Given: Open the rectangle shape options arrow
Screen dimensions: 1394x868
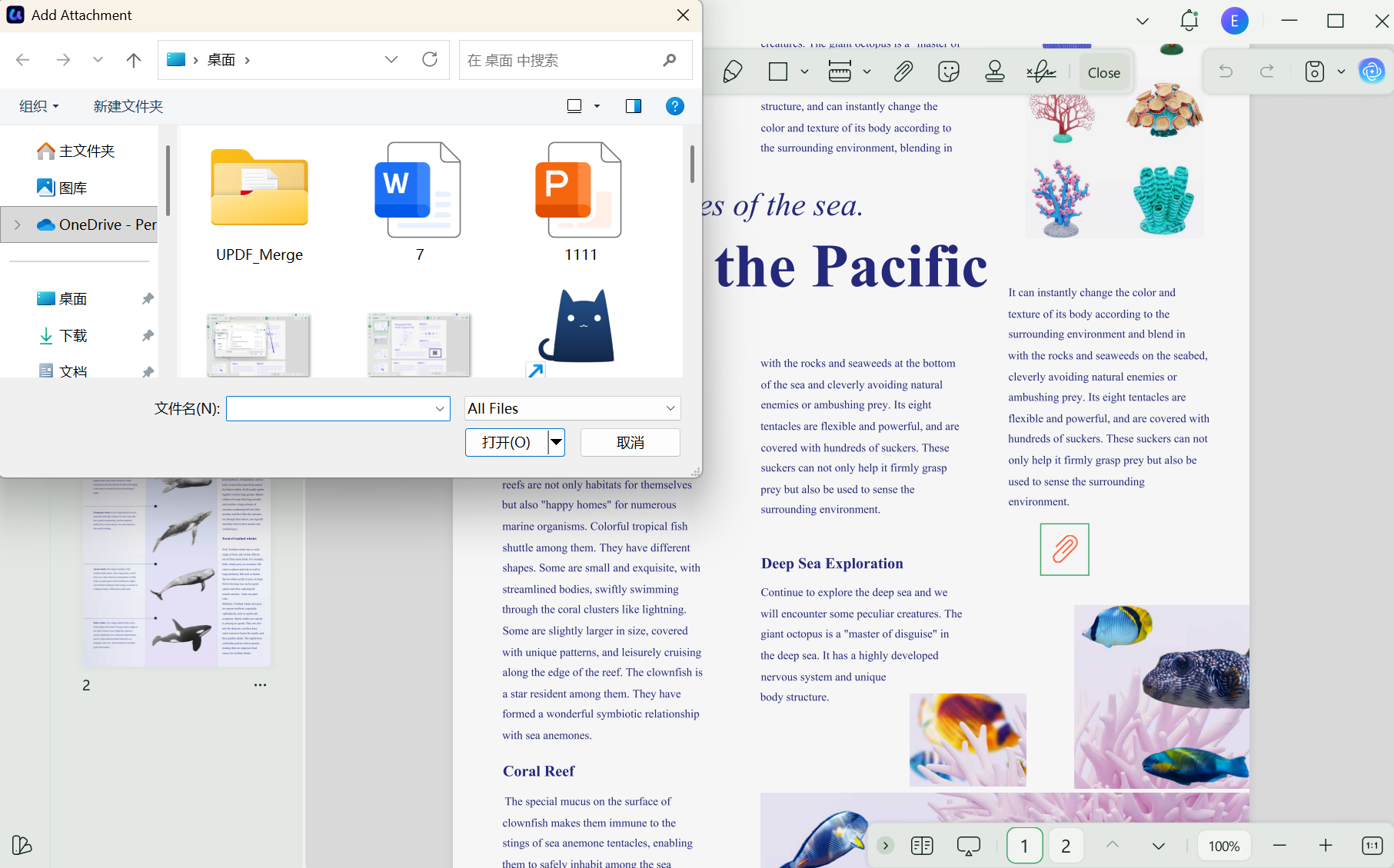Looking at the screenshot, I should (x=804, y=72).
